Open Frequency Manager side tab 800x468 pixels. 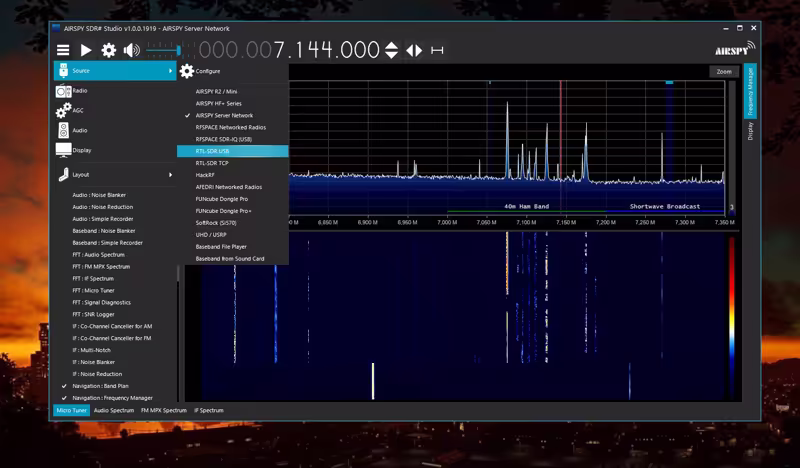750,91
